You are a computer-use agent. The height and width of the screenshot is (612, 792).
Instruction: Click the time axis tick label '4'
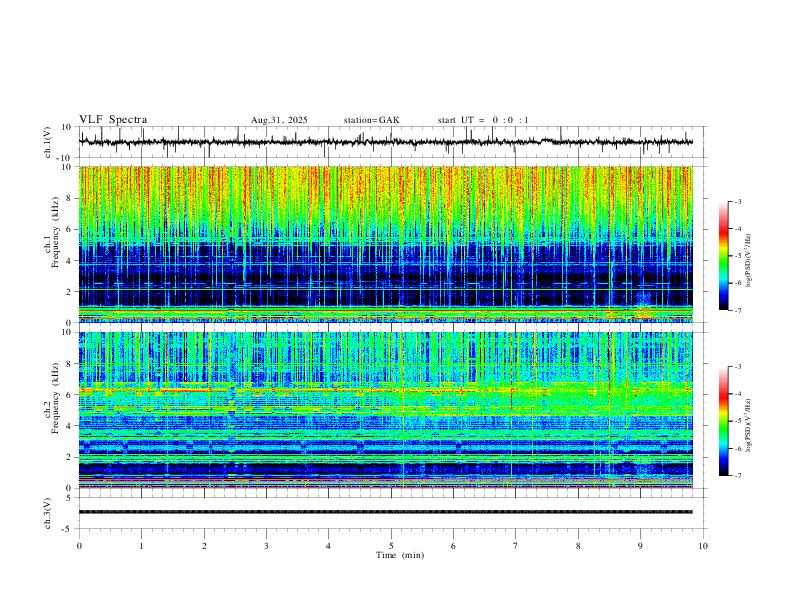328,546
